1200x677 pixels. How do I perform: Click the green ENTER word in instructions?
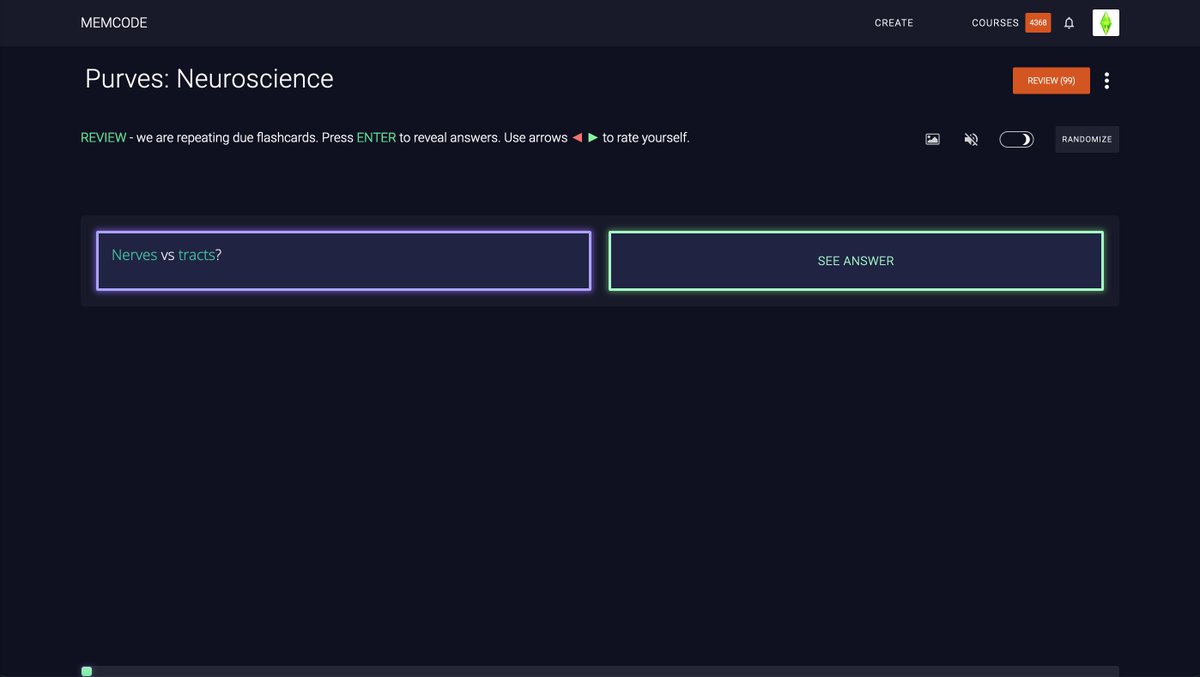pyautogui.click(x=376, y=138)
